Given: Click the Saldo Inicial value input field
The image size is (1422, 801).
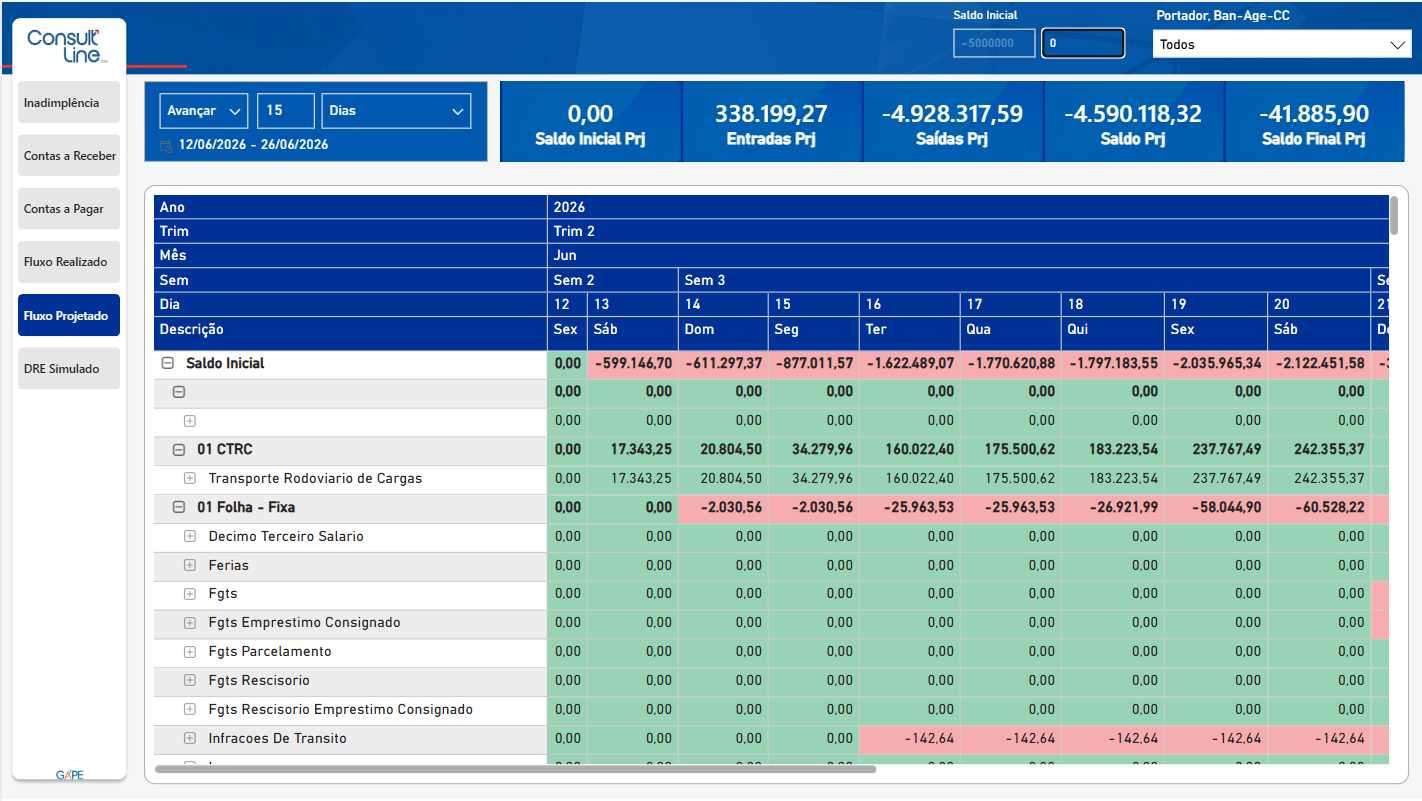Looking at the screenshot, I should click(x=1083, y=43).
